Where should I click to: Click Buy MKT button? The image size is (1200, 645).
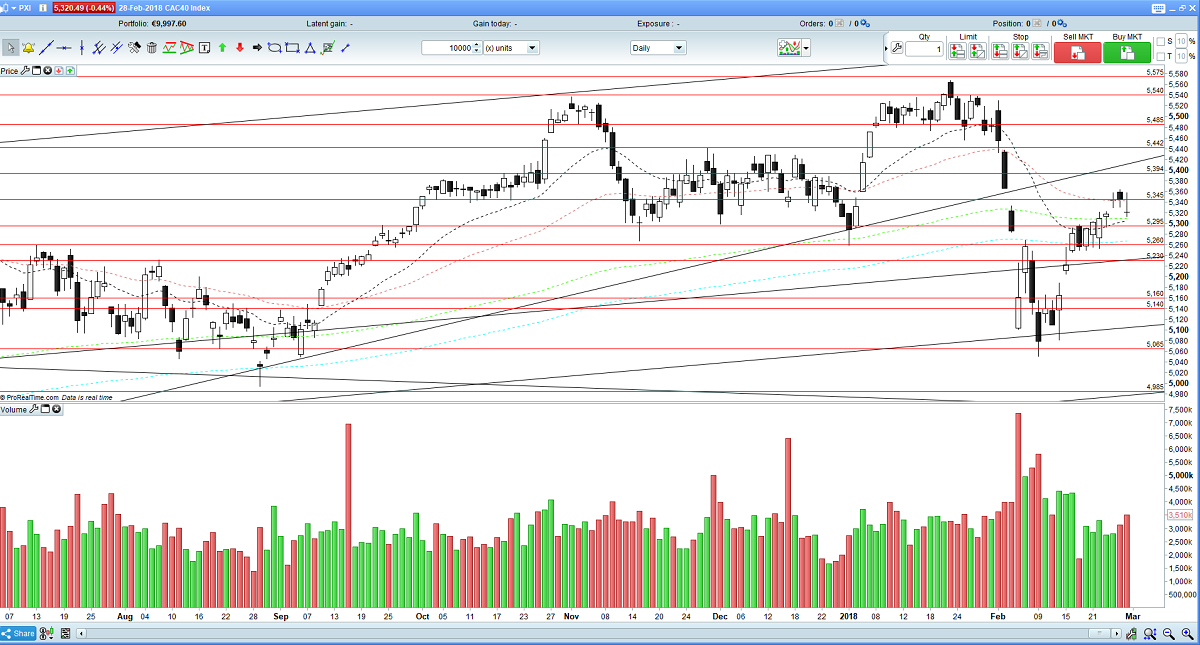coord(1127,52)
